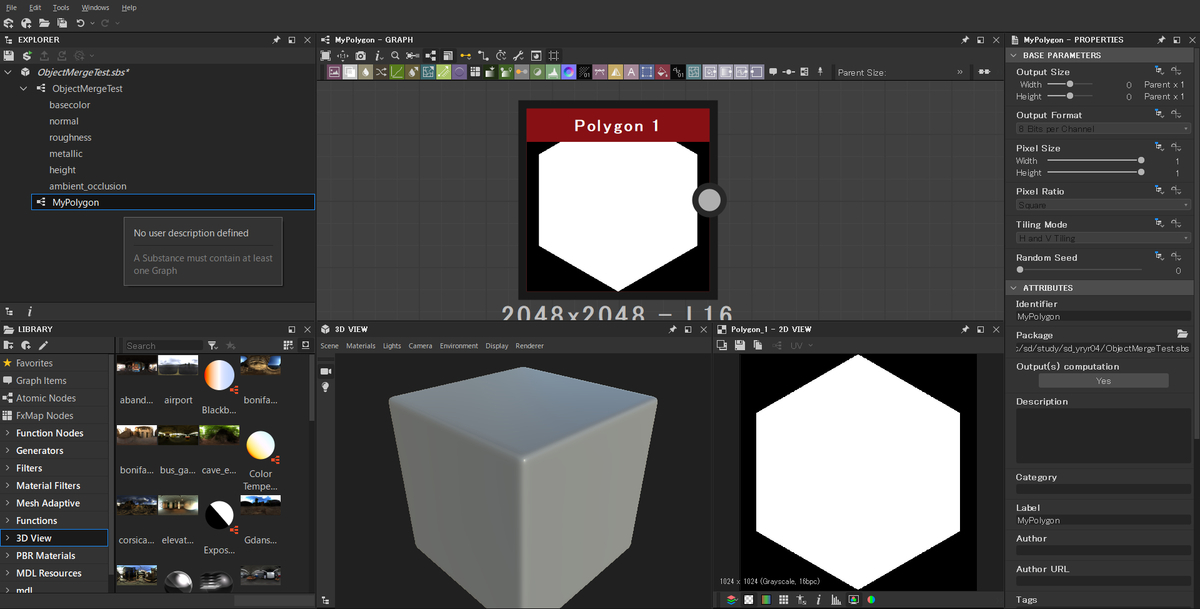Add a Blend node from node toolbar

351,72
